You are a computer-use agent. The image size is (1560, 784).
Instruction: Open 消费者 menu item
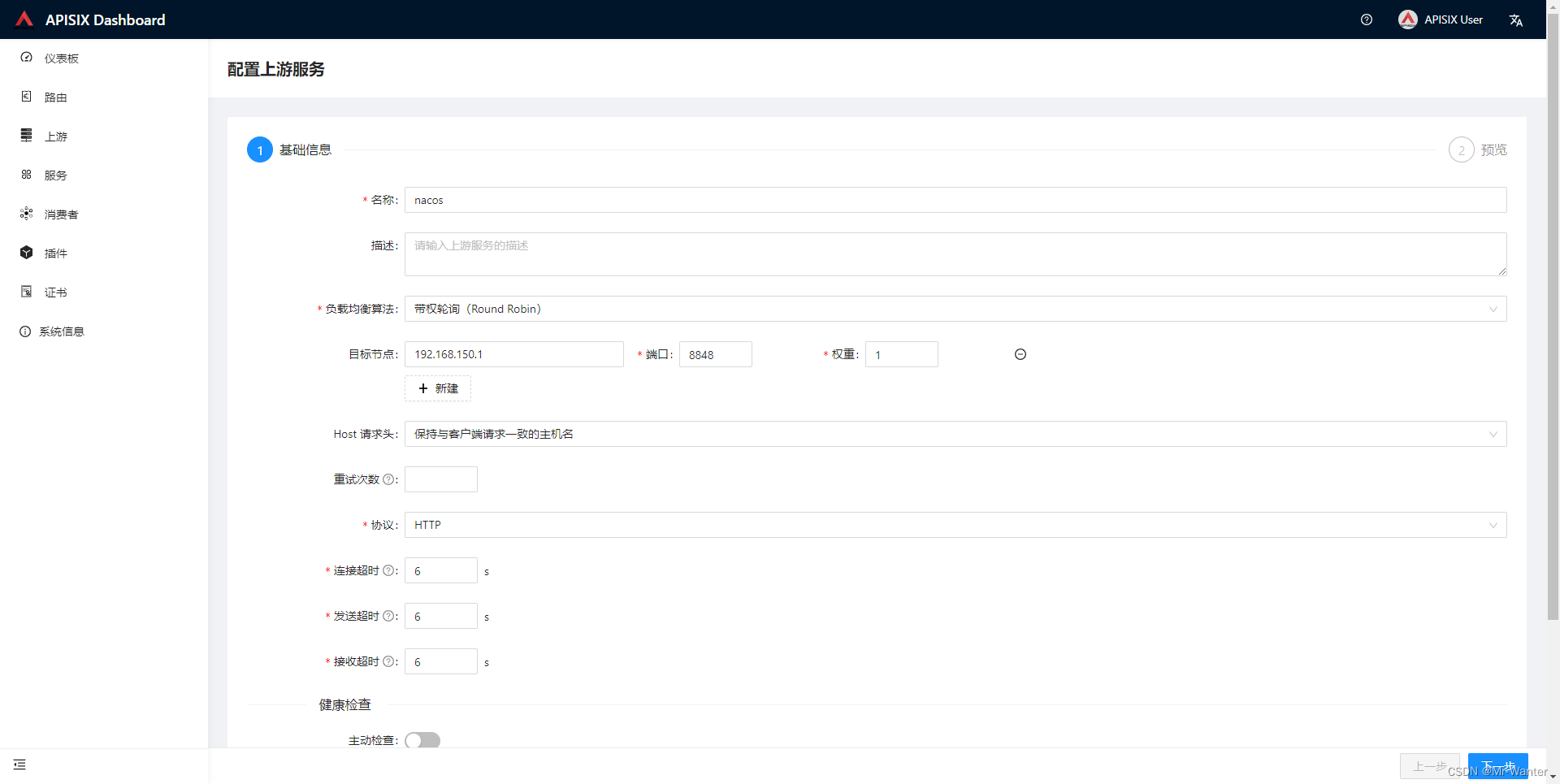pyautogui.click(x=104, y=214)
